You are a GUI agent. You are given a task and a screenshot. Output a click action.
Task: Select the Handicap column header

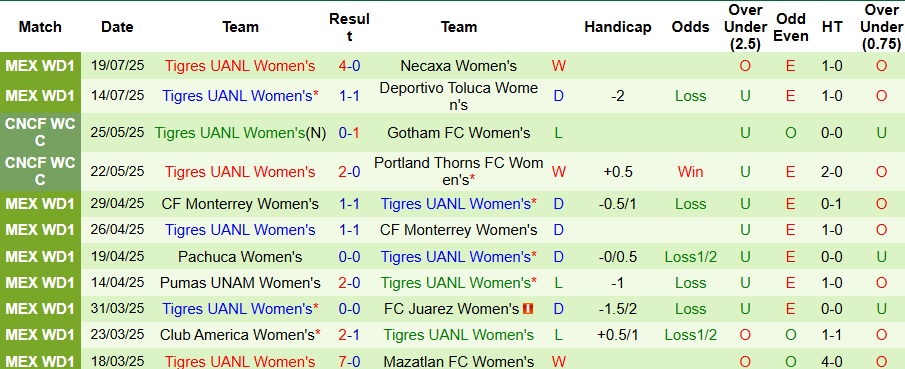pyautogui.click(x=618, y=27)
